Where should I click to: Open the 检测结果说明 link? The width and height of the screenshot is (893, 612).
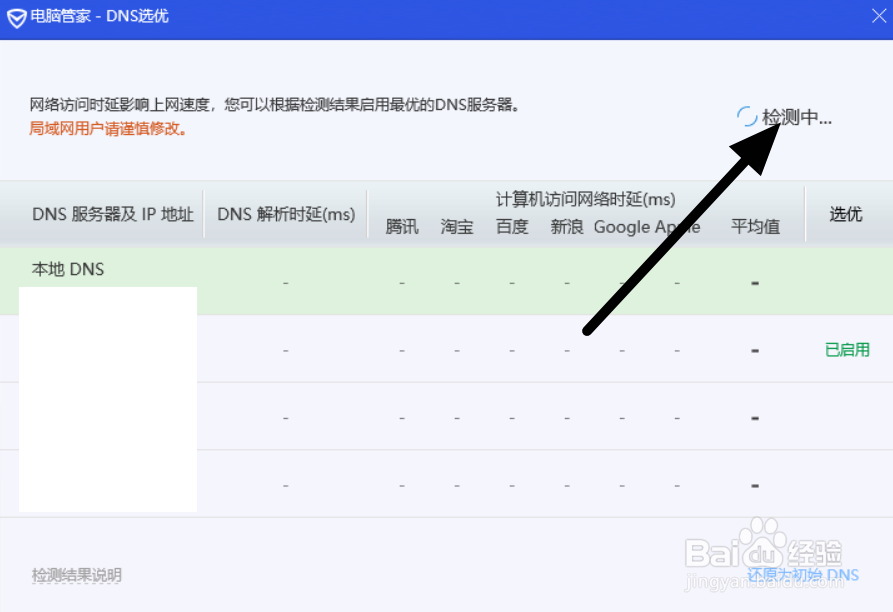[76, 575]
